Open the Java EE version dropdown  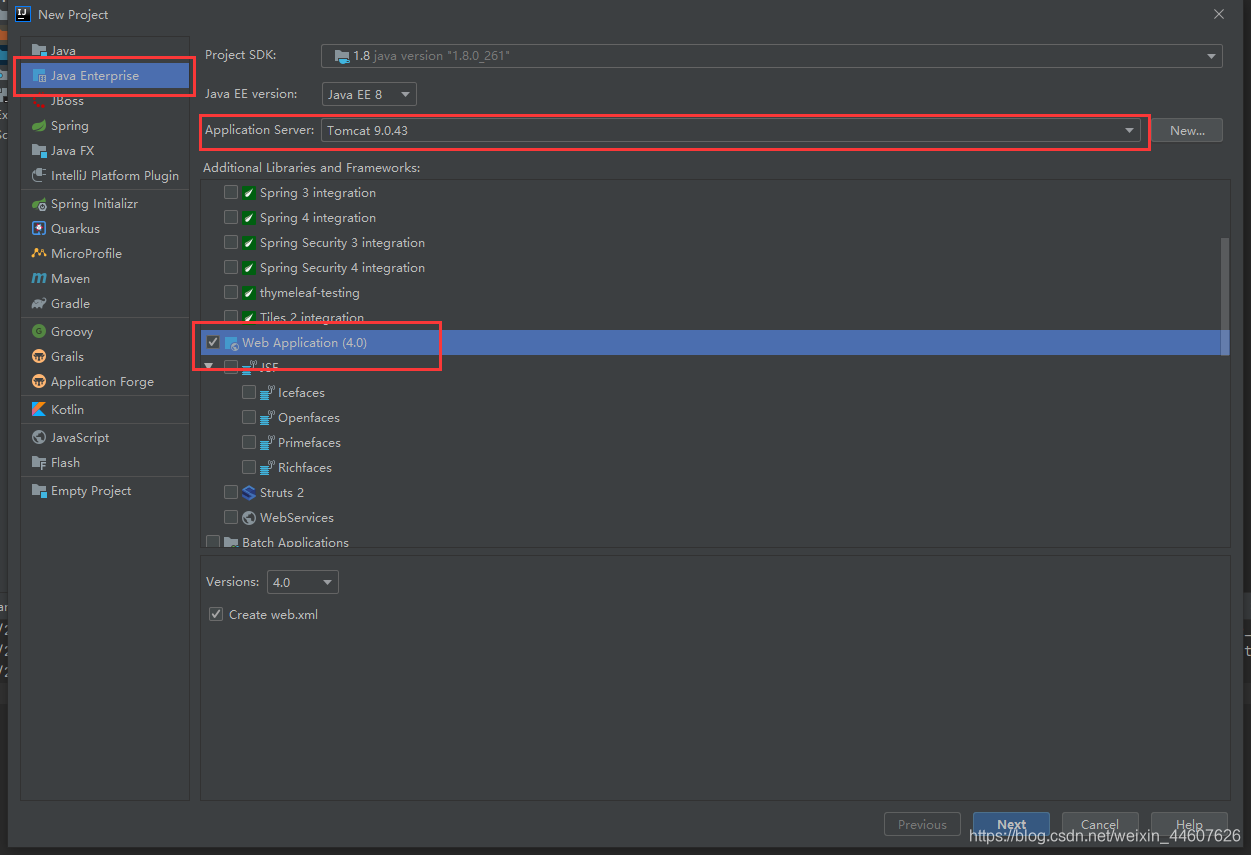(x=369, y=94)
